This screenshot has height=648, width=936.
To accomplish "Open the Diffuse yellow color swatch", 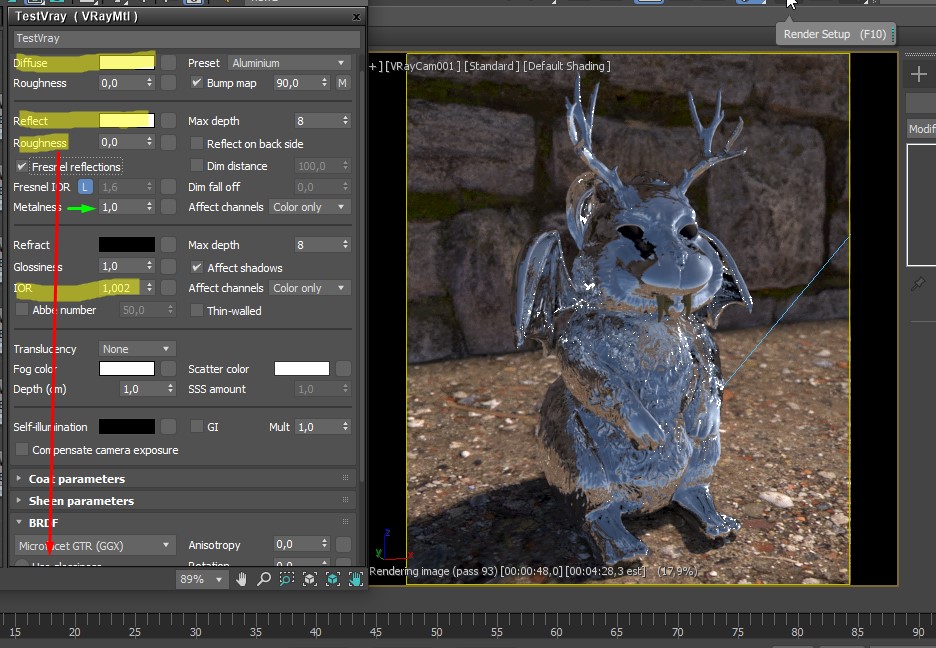I will (127, 62).
